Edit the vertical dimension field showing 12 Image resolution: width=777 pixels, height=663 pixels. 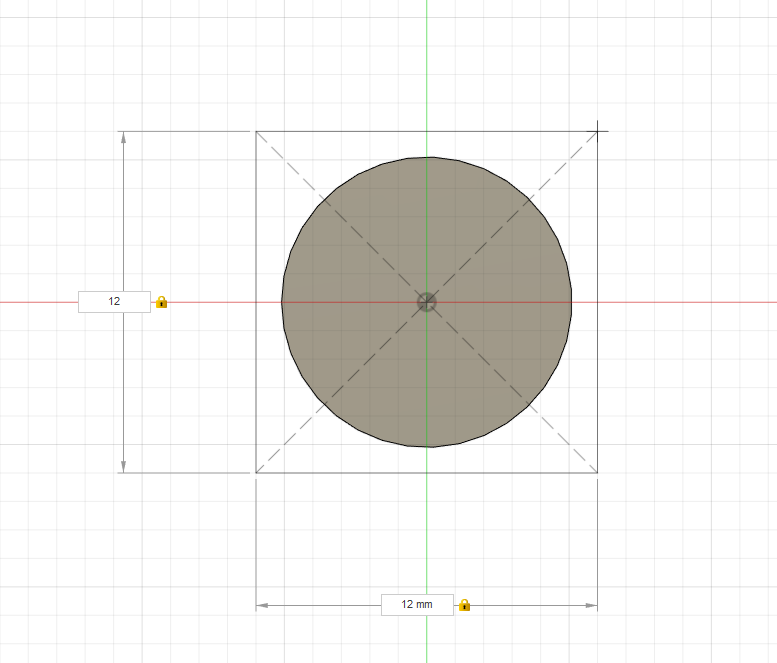click(114, 302)
